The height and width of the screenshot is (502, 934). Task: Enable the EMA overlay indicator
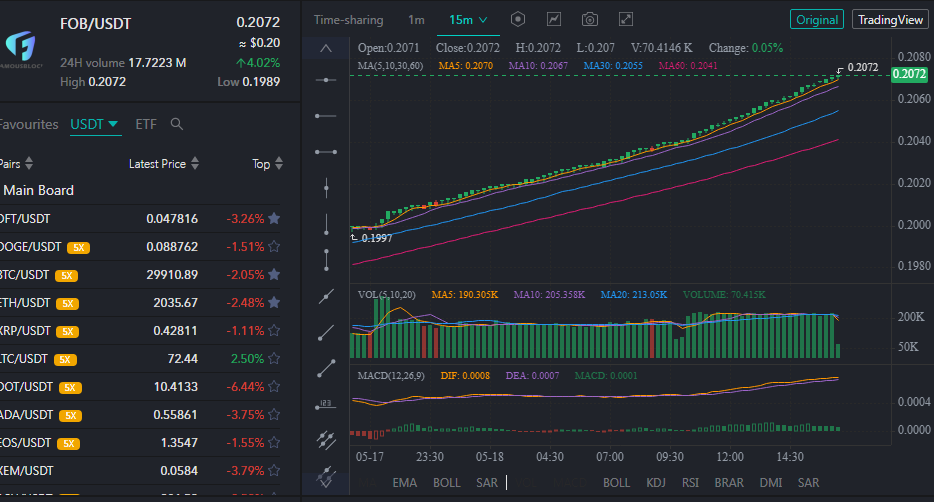404,482
